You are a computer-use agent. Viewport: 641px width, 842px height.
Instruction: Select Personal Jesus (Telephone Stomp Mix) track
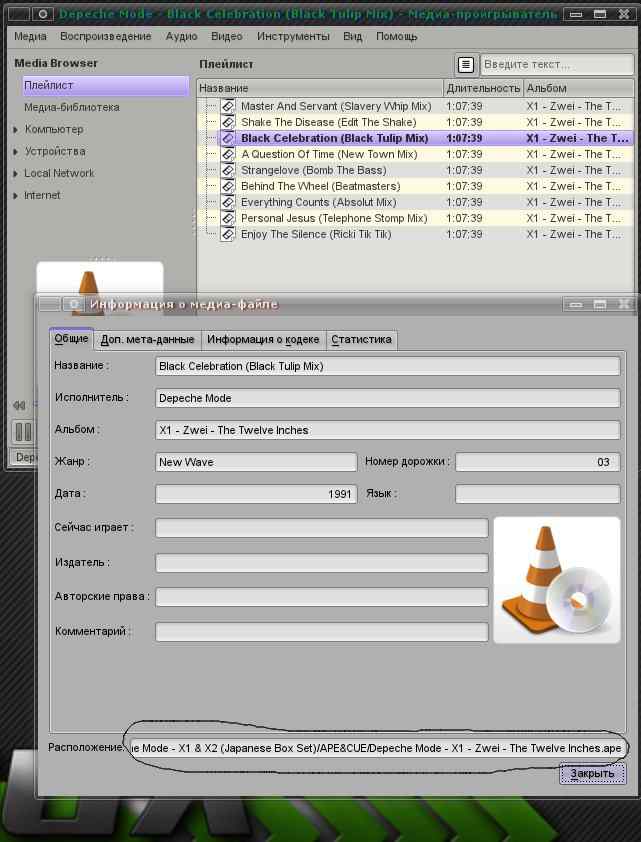coord(334,219)
